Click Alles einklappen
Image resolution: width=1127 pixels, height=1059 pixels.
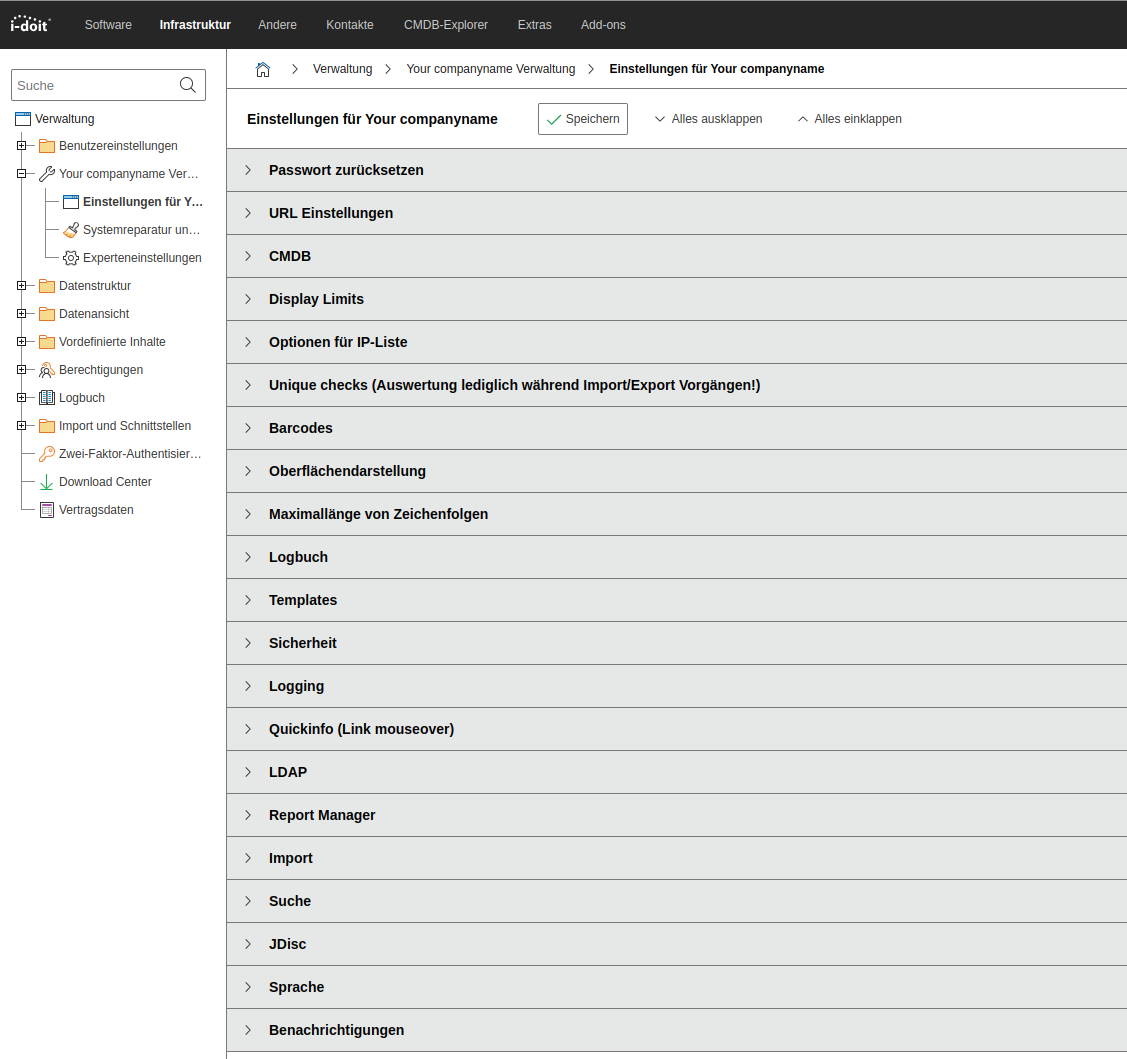849,119
